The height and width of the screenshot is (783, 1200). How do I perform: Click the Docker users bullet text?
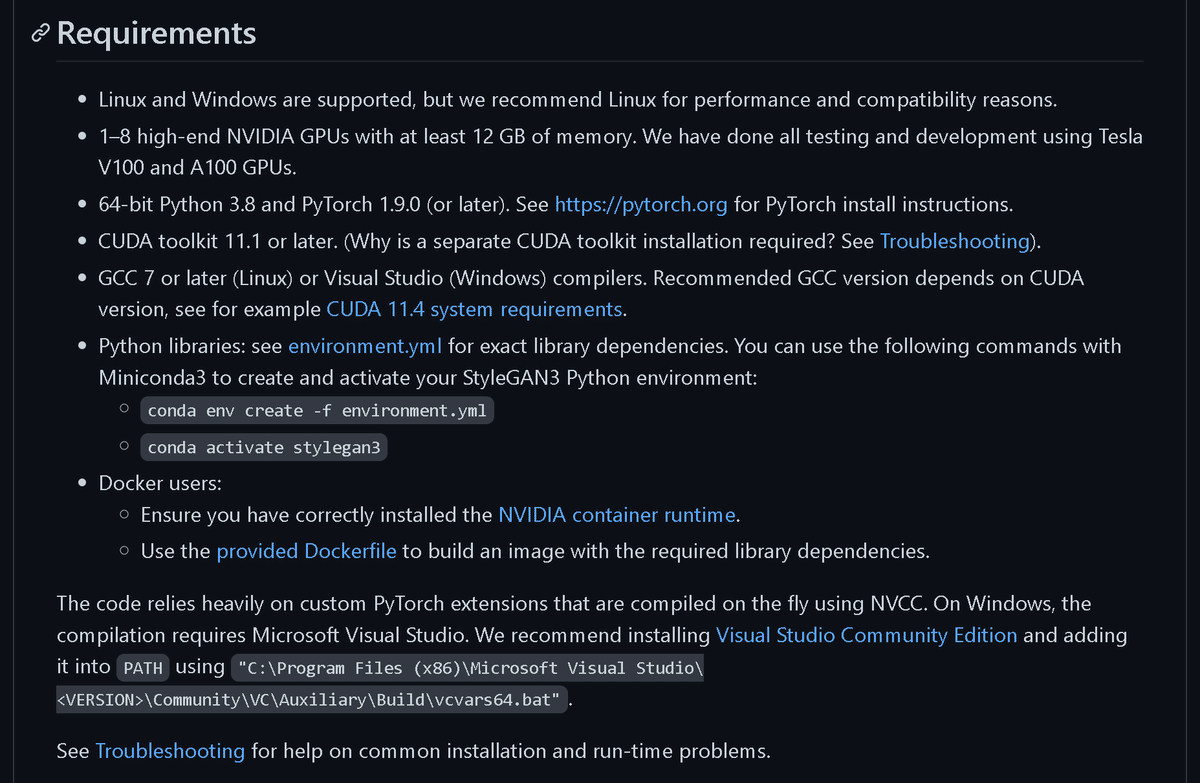tap(160, 483)
